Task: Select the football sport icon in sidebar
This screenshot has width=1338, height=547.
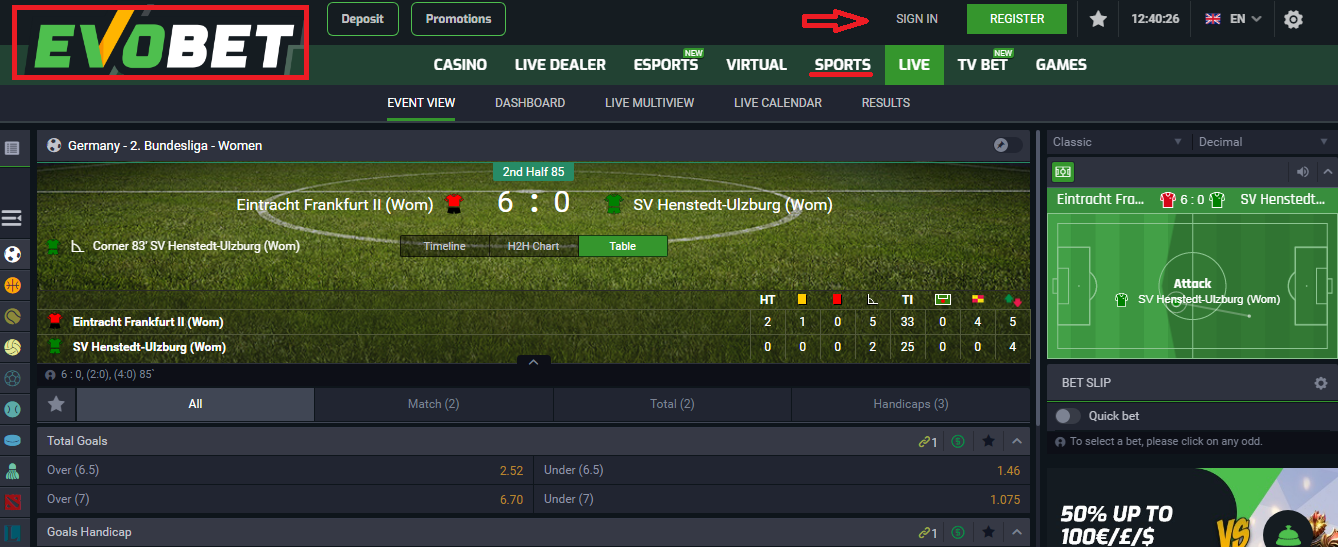Action: coord(13,254)
